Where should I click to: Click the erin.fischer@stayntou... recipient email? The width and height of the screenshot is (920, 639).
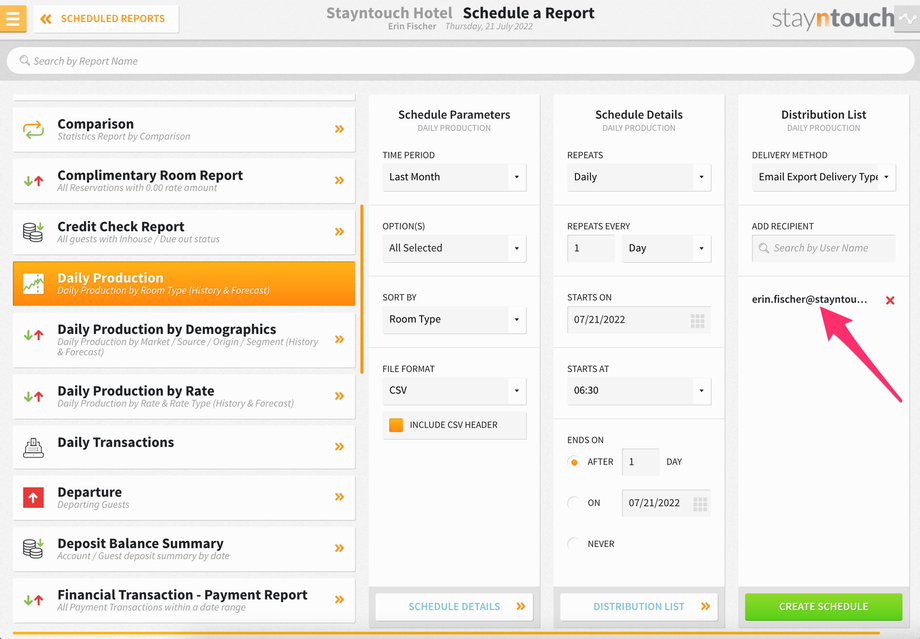pyautogui.click(x=809, y=299)
